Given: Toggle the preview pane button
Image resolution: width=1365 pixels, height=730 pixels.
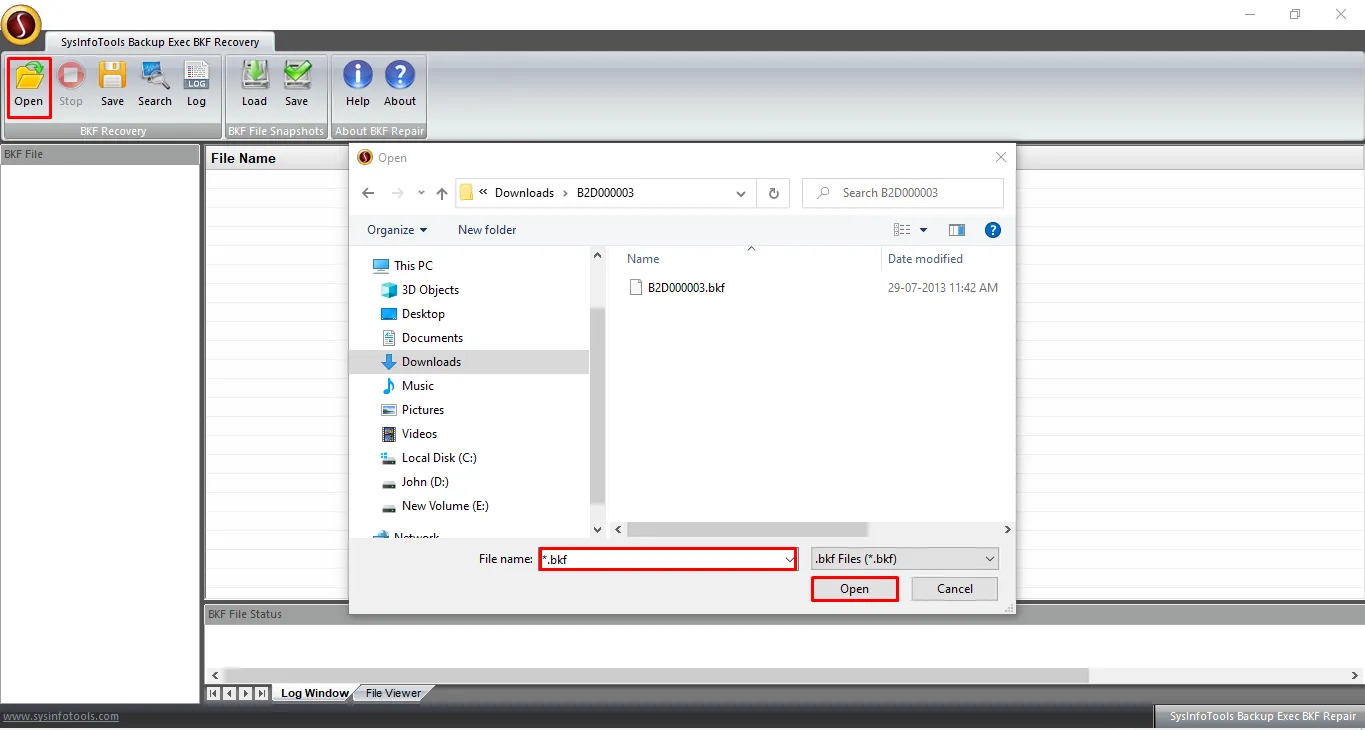Looking at the screenshot, I should [957, 230].
